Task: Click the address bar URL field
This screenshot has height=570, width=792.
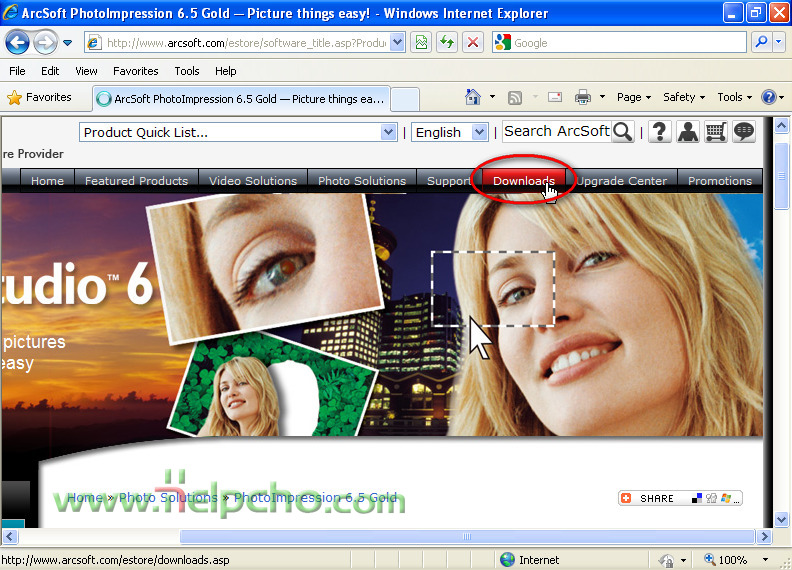Action: click(245, 43)
